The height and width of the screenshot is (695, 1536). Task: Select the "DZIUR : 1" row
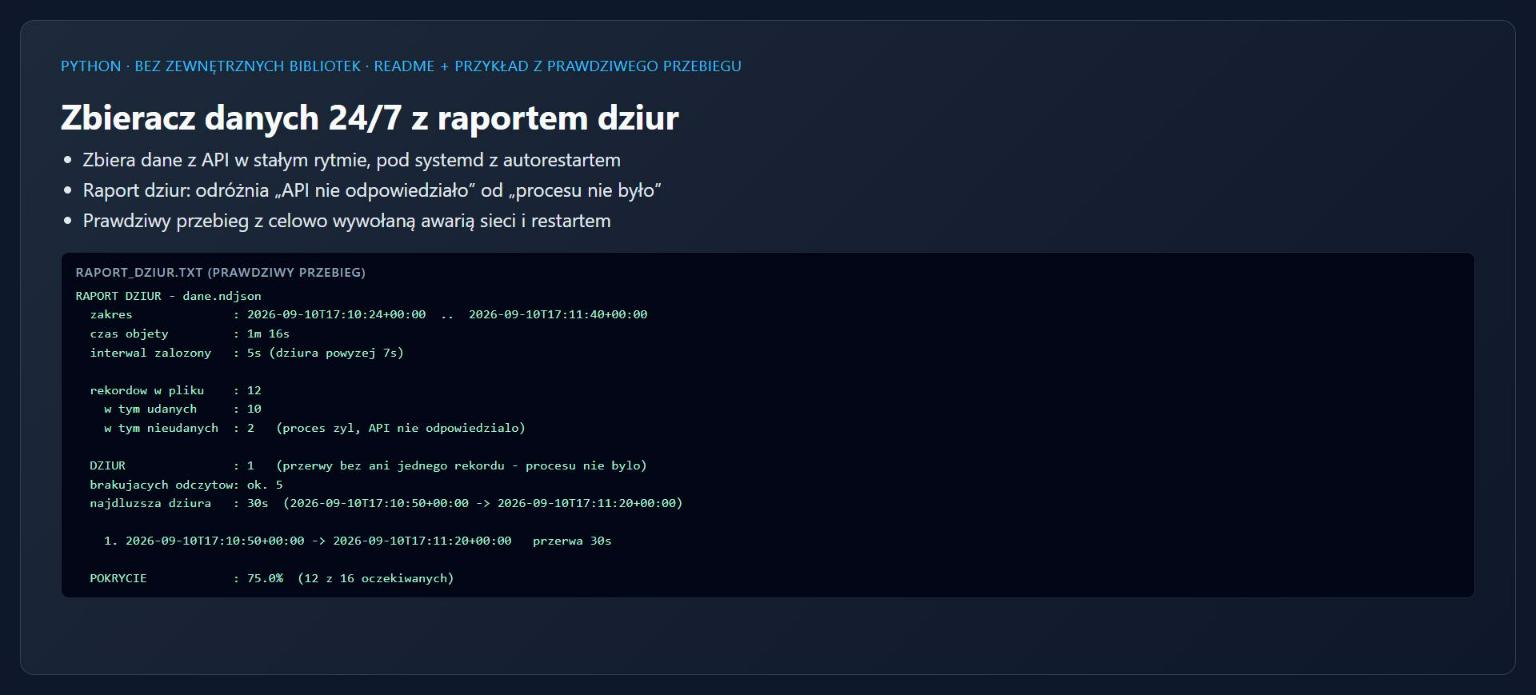(x=368, y=466)
